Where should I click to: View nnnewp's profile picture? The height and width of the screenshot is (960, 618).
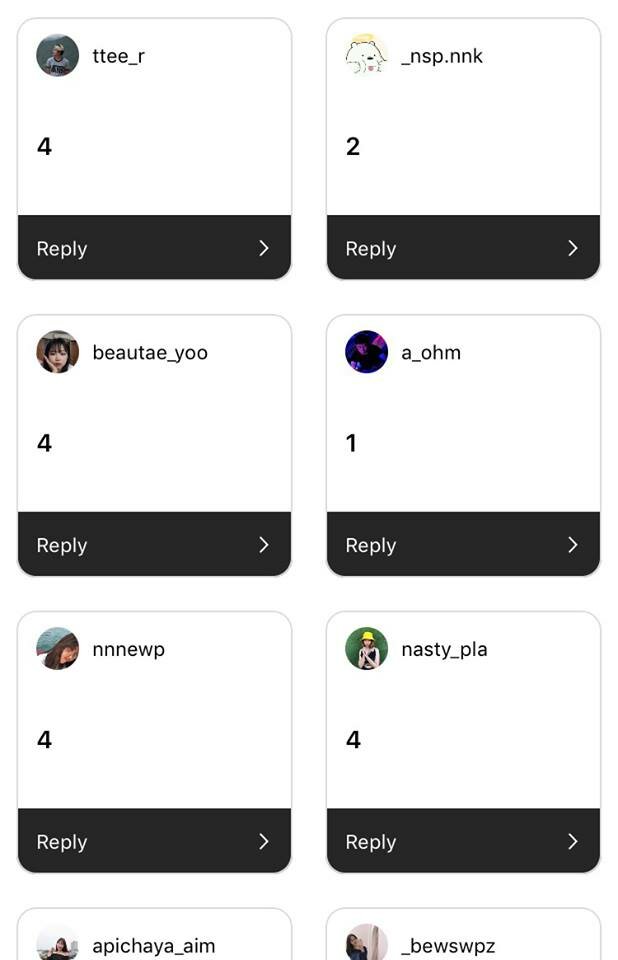(x=57, y=649)
